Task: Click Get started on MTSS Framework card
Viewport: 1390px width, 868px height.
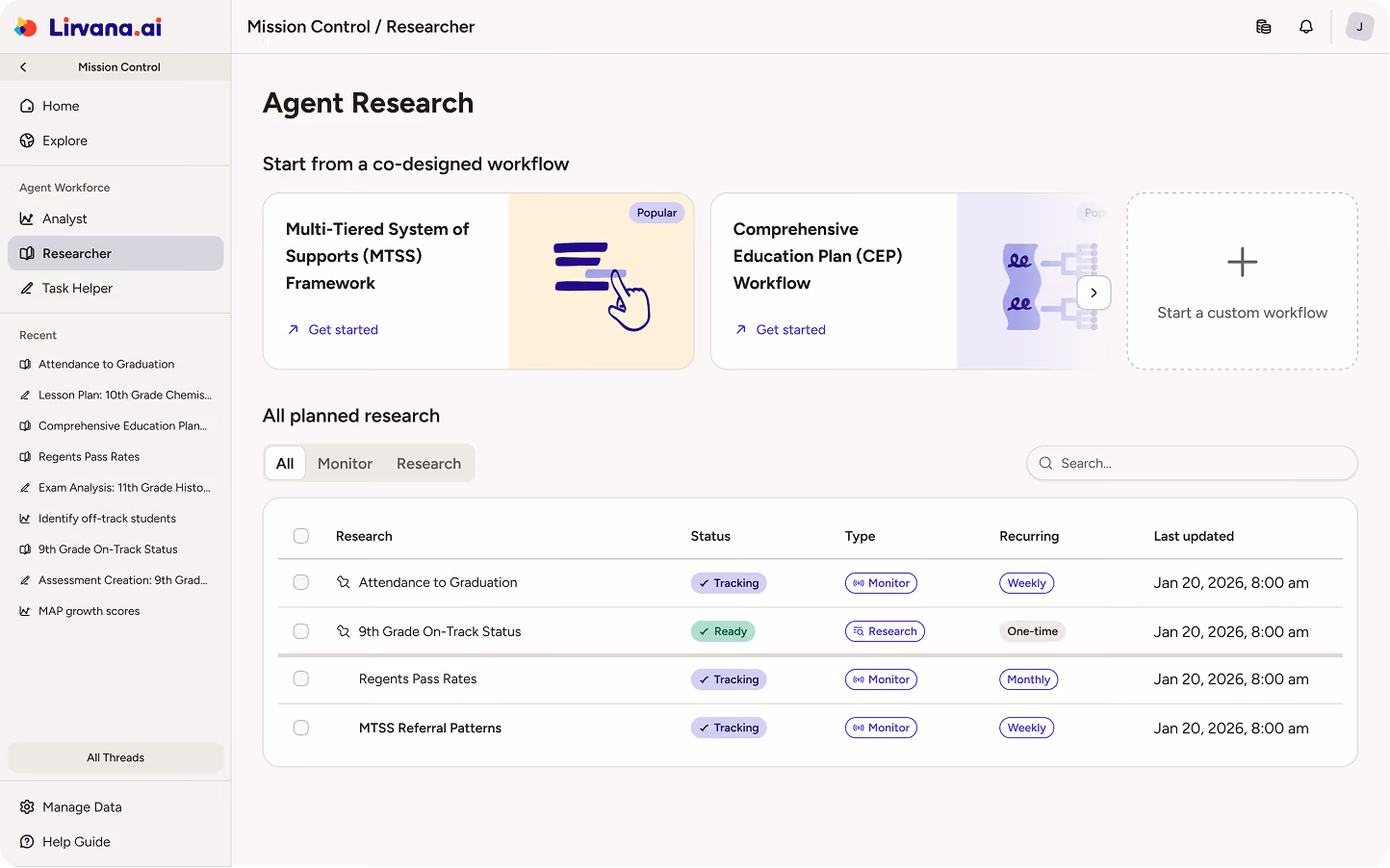Action: 333,329
